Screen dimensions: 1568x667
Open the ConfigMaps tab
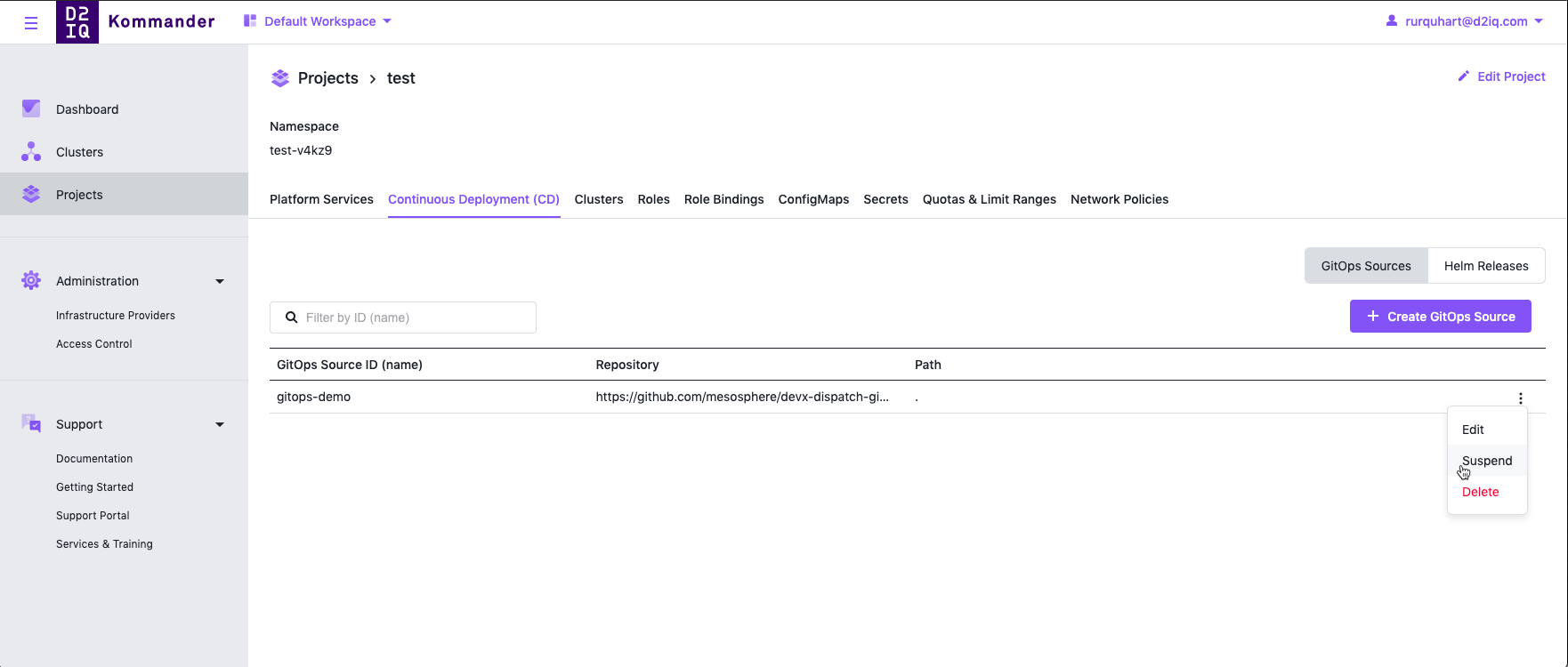click(813, 199)
